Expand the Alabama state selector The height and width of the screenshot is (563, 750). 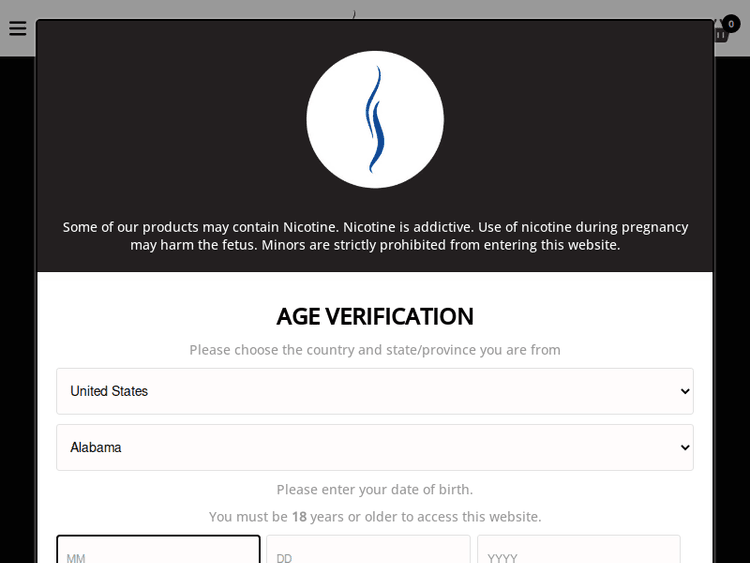coord(374,447)
